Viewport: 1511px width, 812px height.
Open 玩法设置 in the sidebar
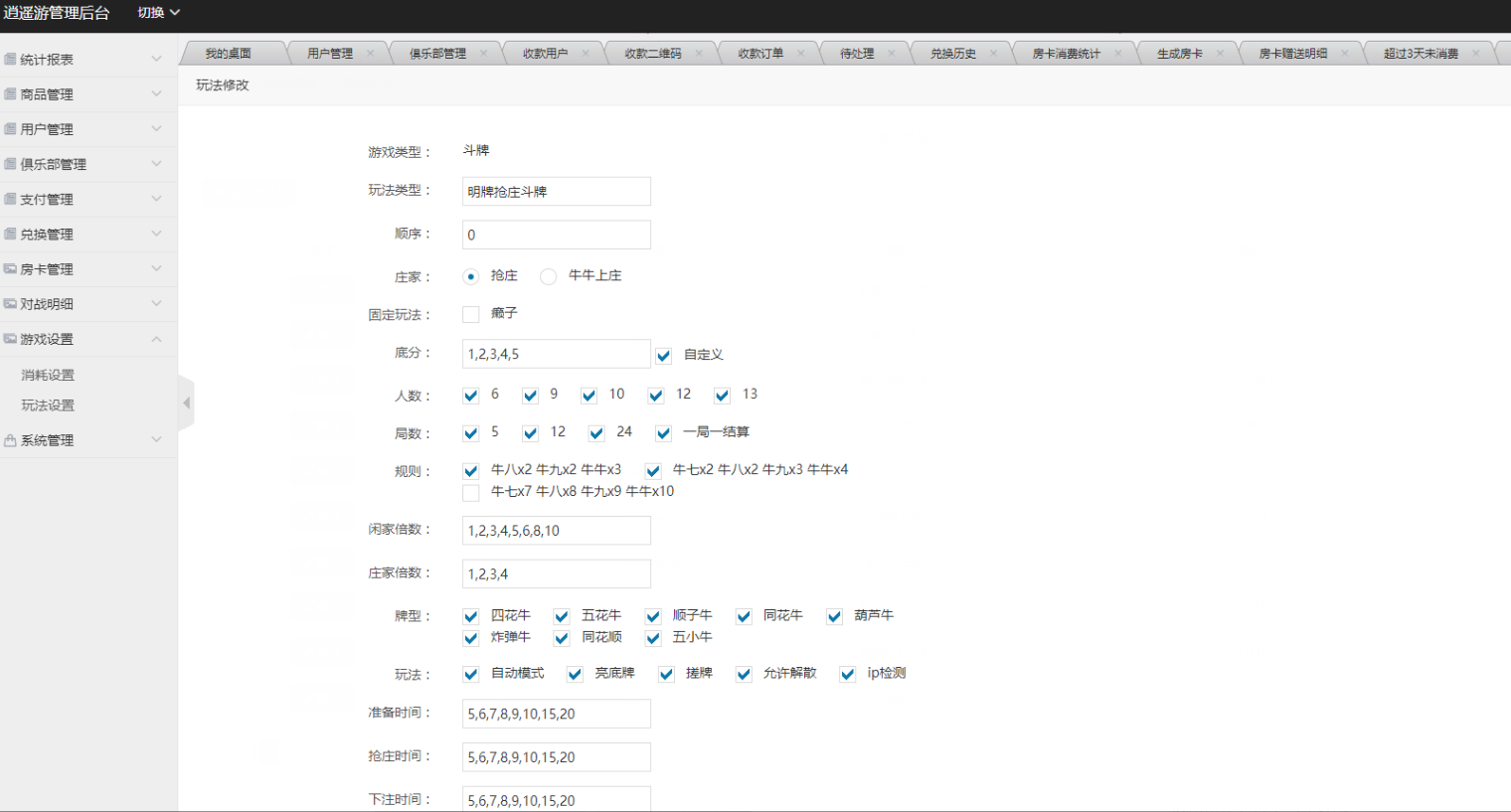(48, 406)
